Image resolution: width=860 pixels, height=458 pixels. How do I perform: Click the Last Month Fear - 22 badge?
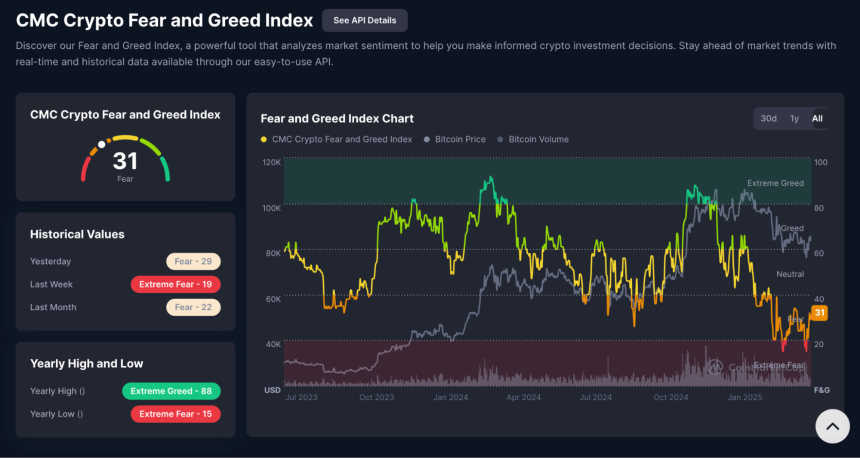coord(193,308)
